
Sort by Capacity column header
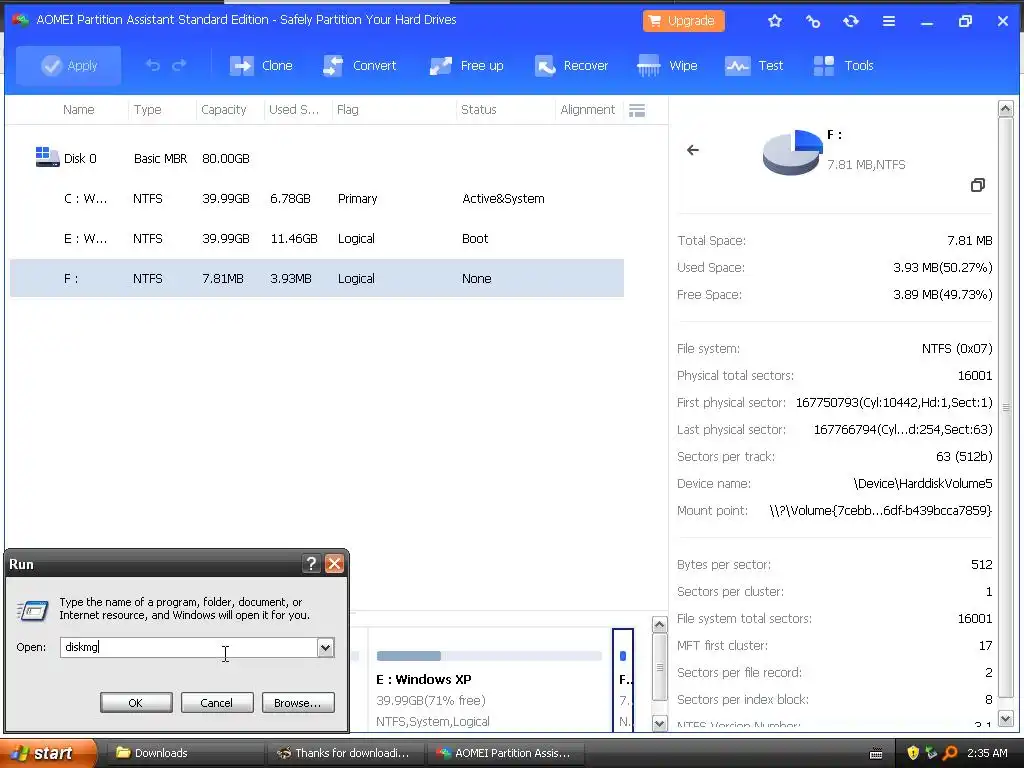(223, 110)
